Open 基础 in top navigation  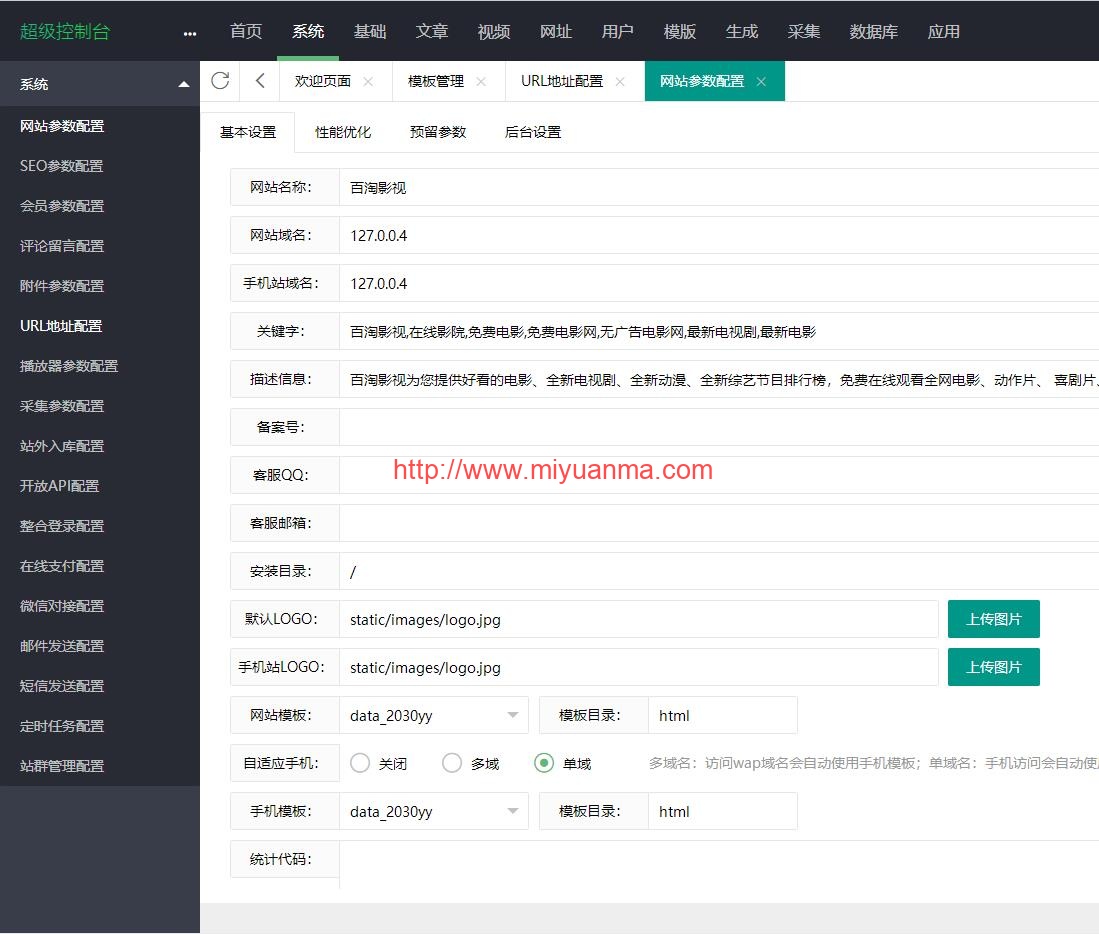click(x=370, y=32)
